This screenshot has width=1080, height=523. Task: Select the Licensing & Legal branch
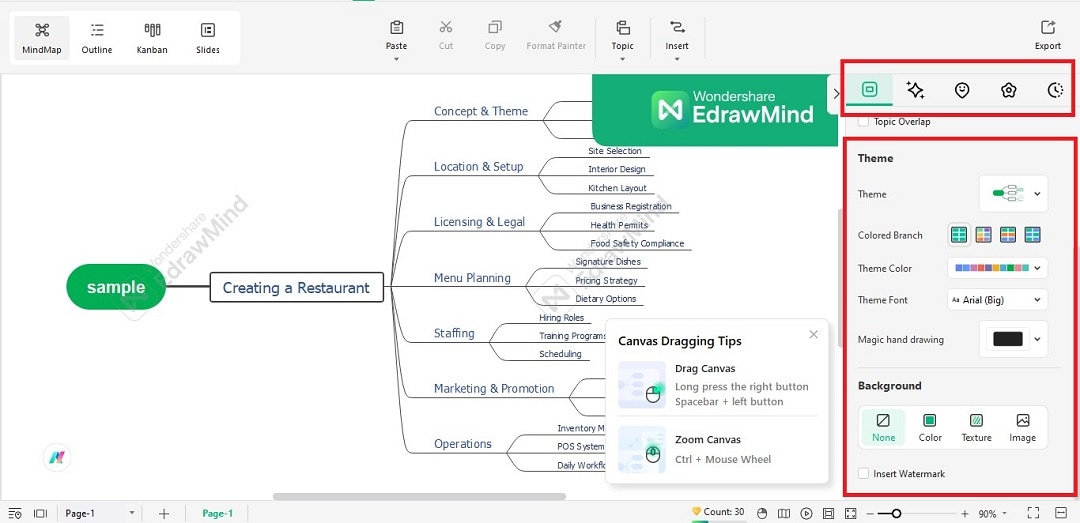point(479,222)
